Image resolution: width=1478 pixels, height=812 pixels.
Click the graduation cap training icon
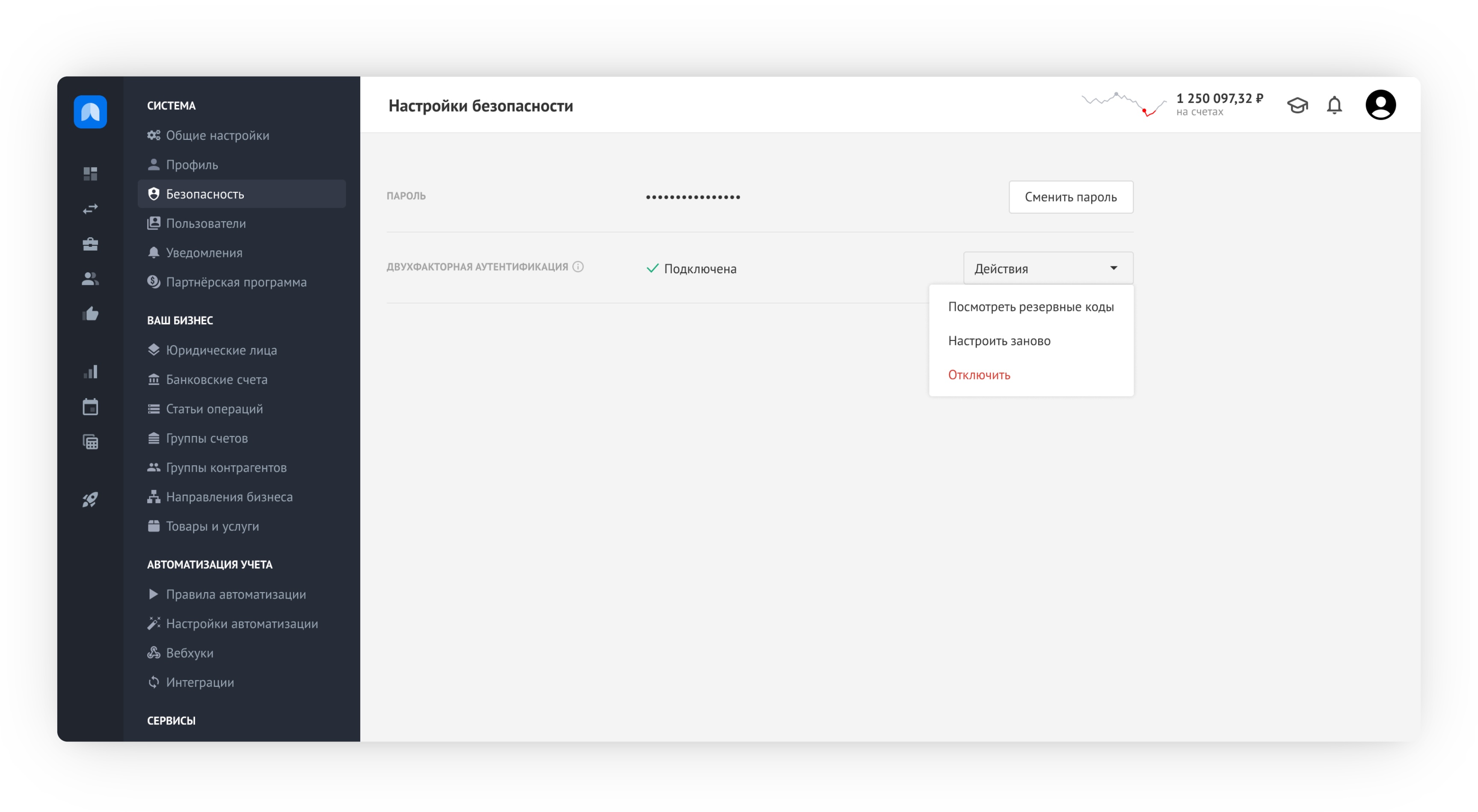[1297, 105]
